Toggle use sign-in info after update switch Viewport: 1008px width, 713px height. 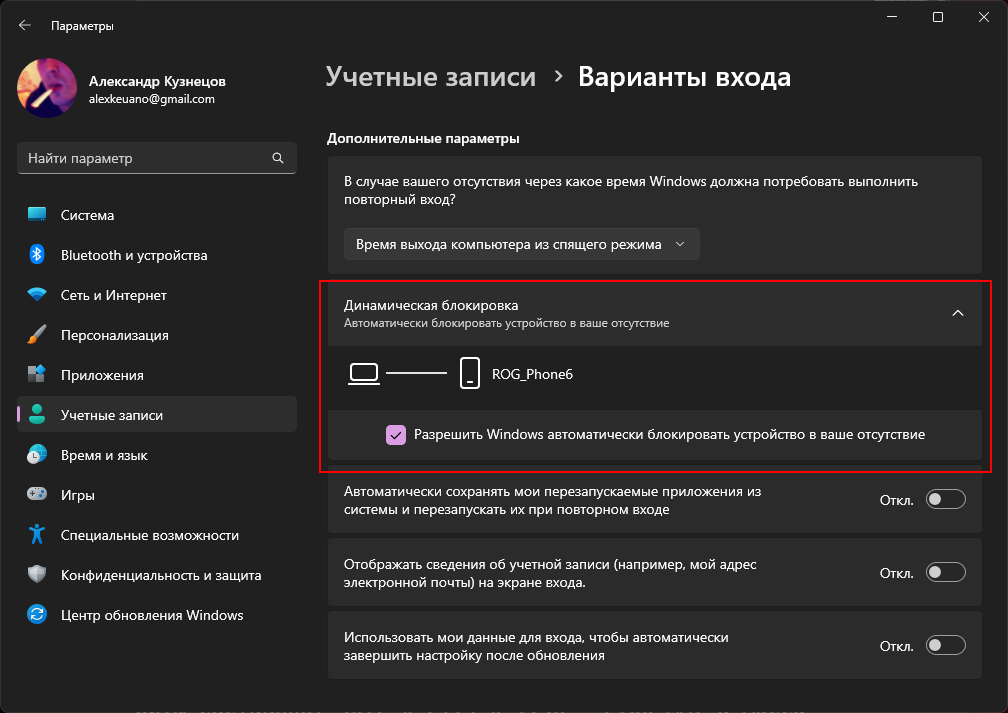point(945,646)
